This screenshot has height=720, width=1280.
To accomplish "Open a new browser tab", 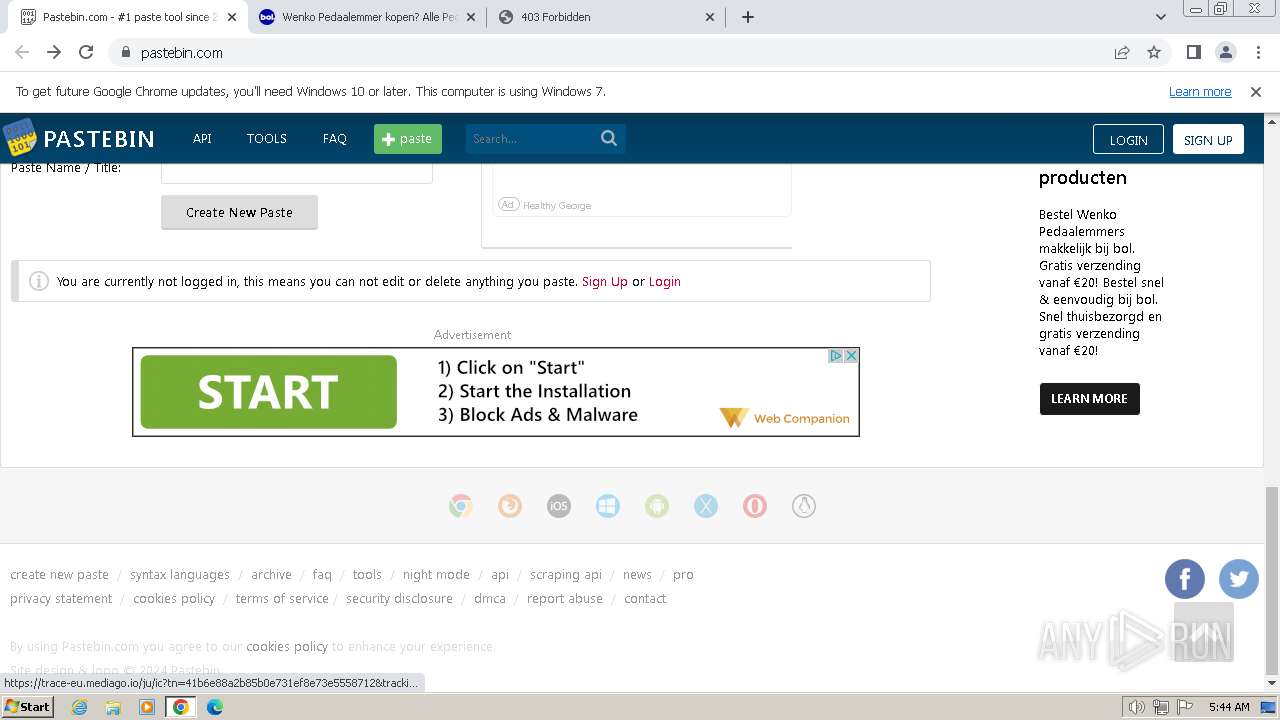I will [748, 17].
